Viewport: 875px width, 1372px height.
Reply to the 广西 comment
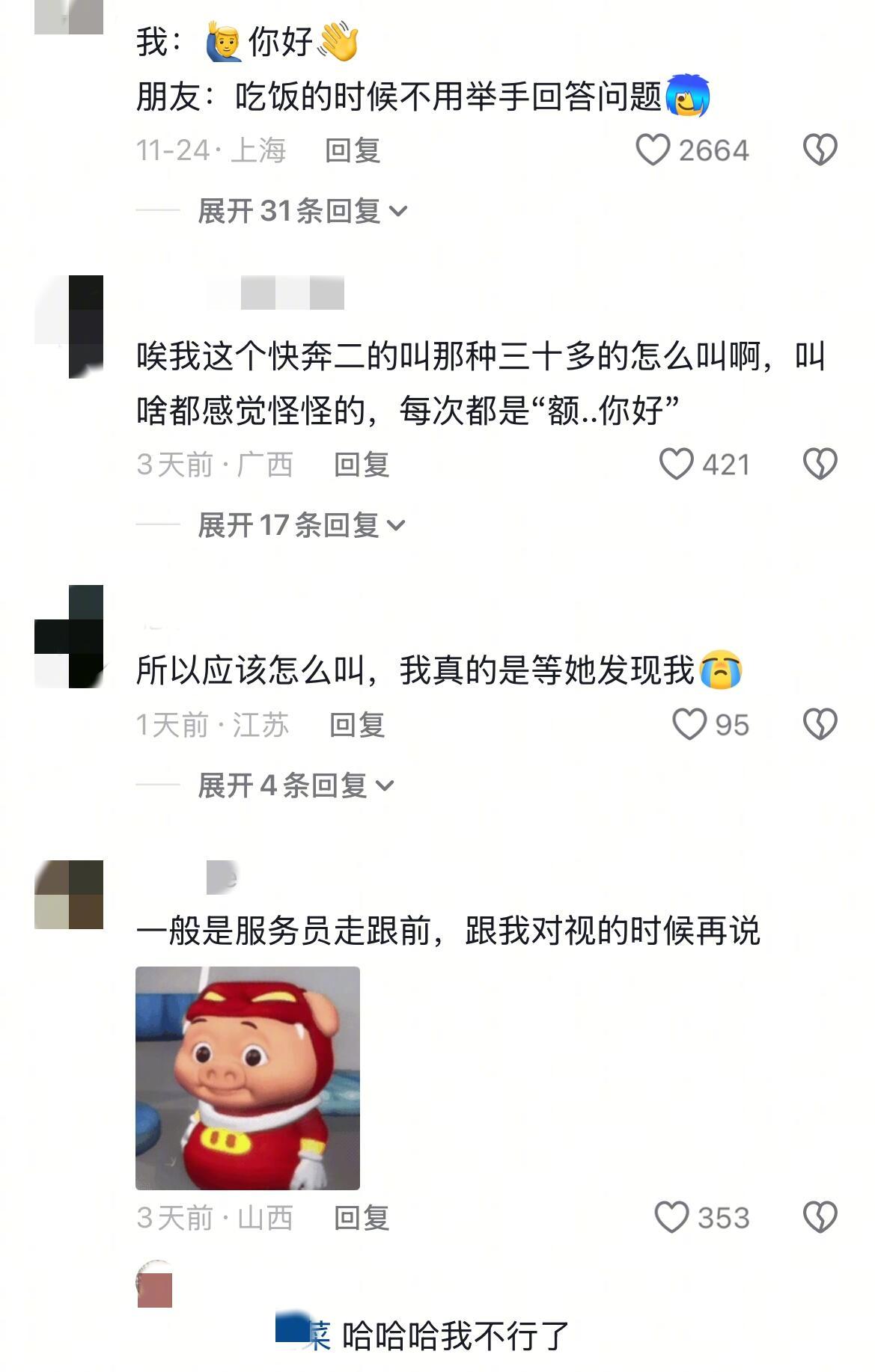[x=362, y=465]
